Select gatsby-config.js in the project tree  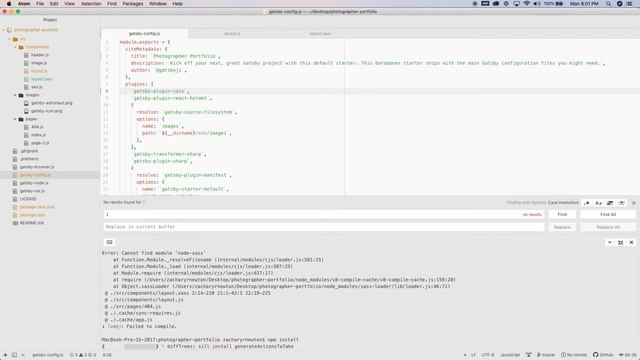pos(35,175)
